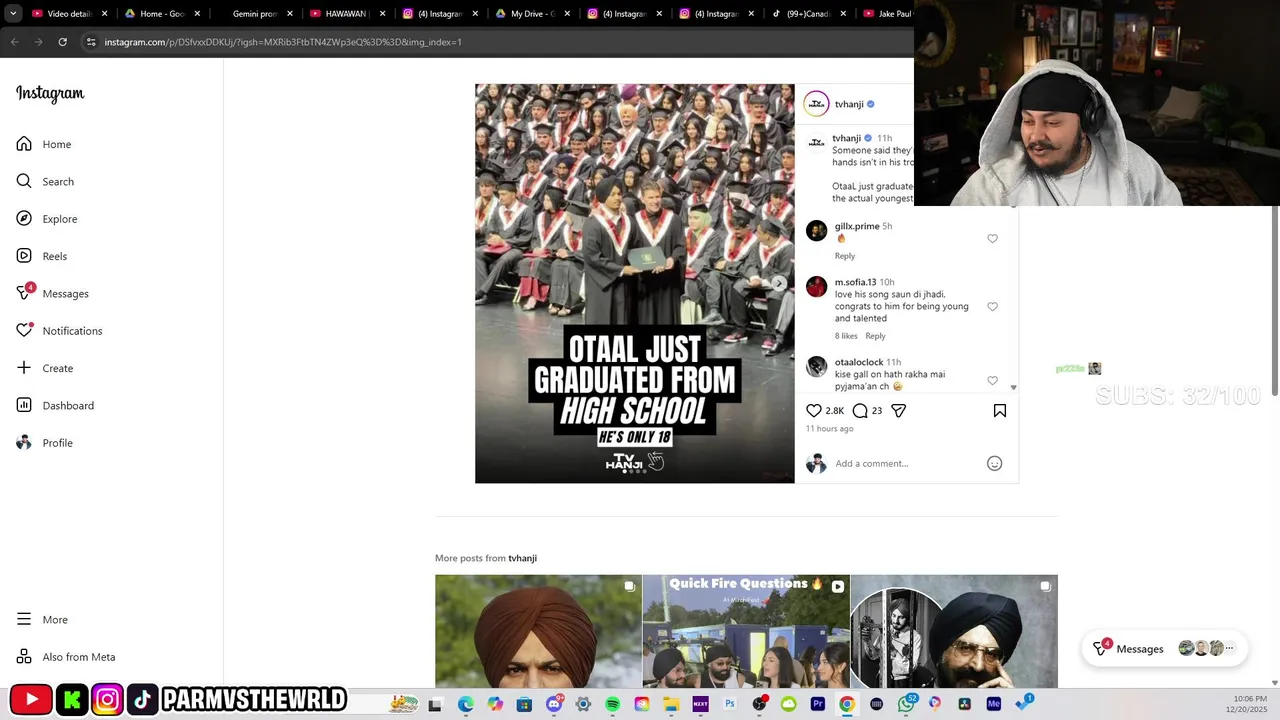Click the page vertical scrollbar
Viewport: 1280px width, 720px height.
pos(1275,300)
